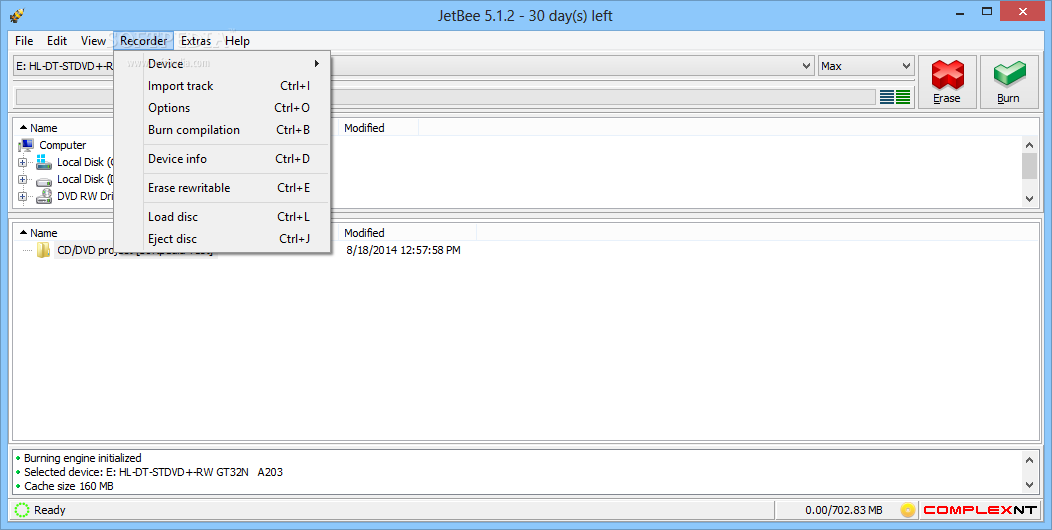The image size is (1052, 530).
Task: Expand the DVD RW Drive node
Action: [23, 197]
